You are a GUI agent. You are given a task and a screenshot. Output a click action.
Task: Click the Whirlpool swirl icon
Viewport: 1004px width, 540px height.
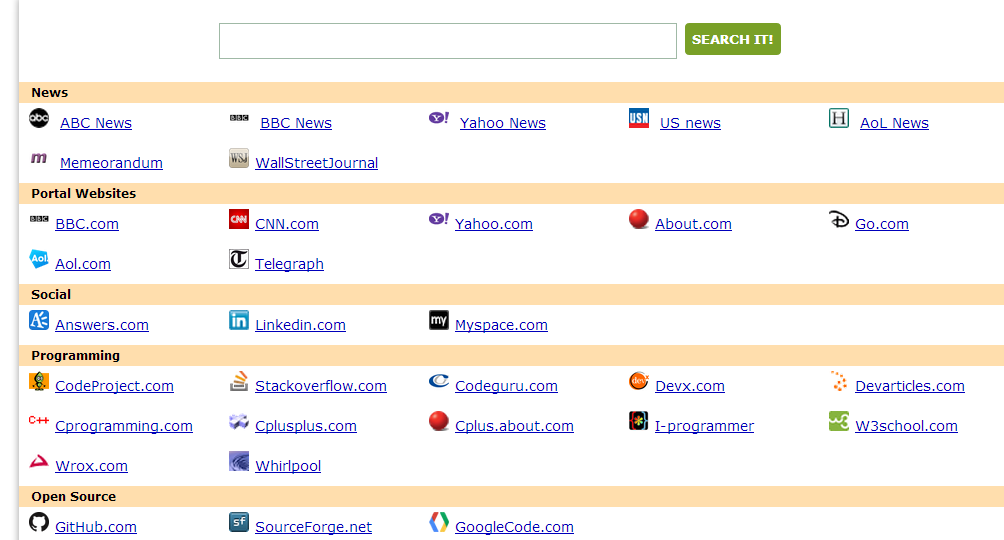[239, 461]
